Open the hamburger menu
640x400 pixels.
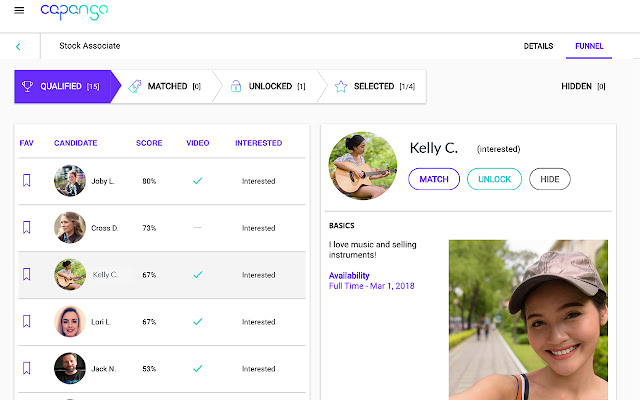click(x=19, y=11)
